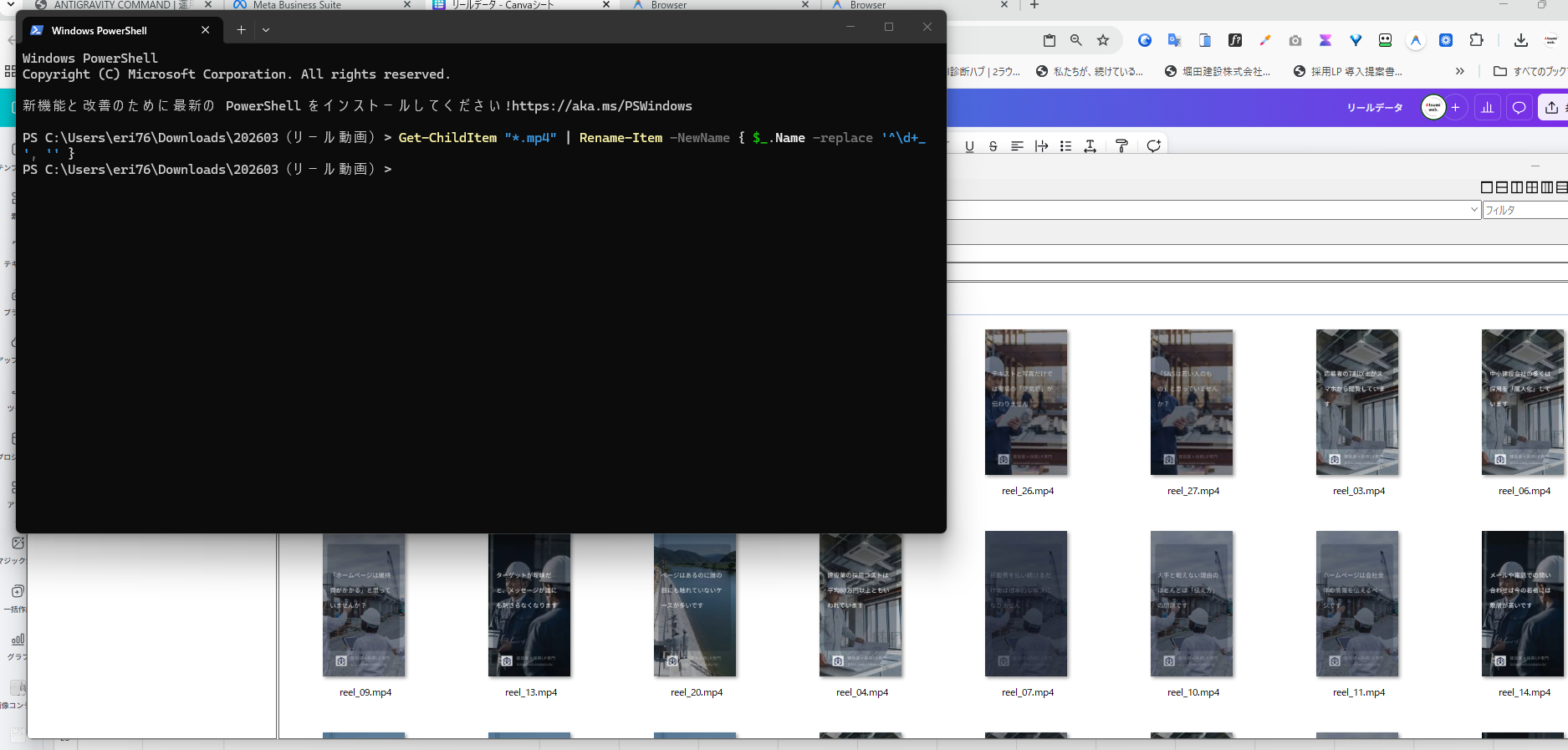Viewport: 1568px width, 750px height.
Task: Click the text alignment icon
Action: (1017, 146)
